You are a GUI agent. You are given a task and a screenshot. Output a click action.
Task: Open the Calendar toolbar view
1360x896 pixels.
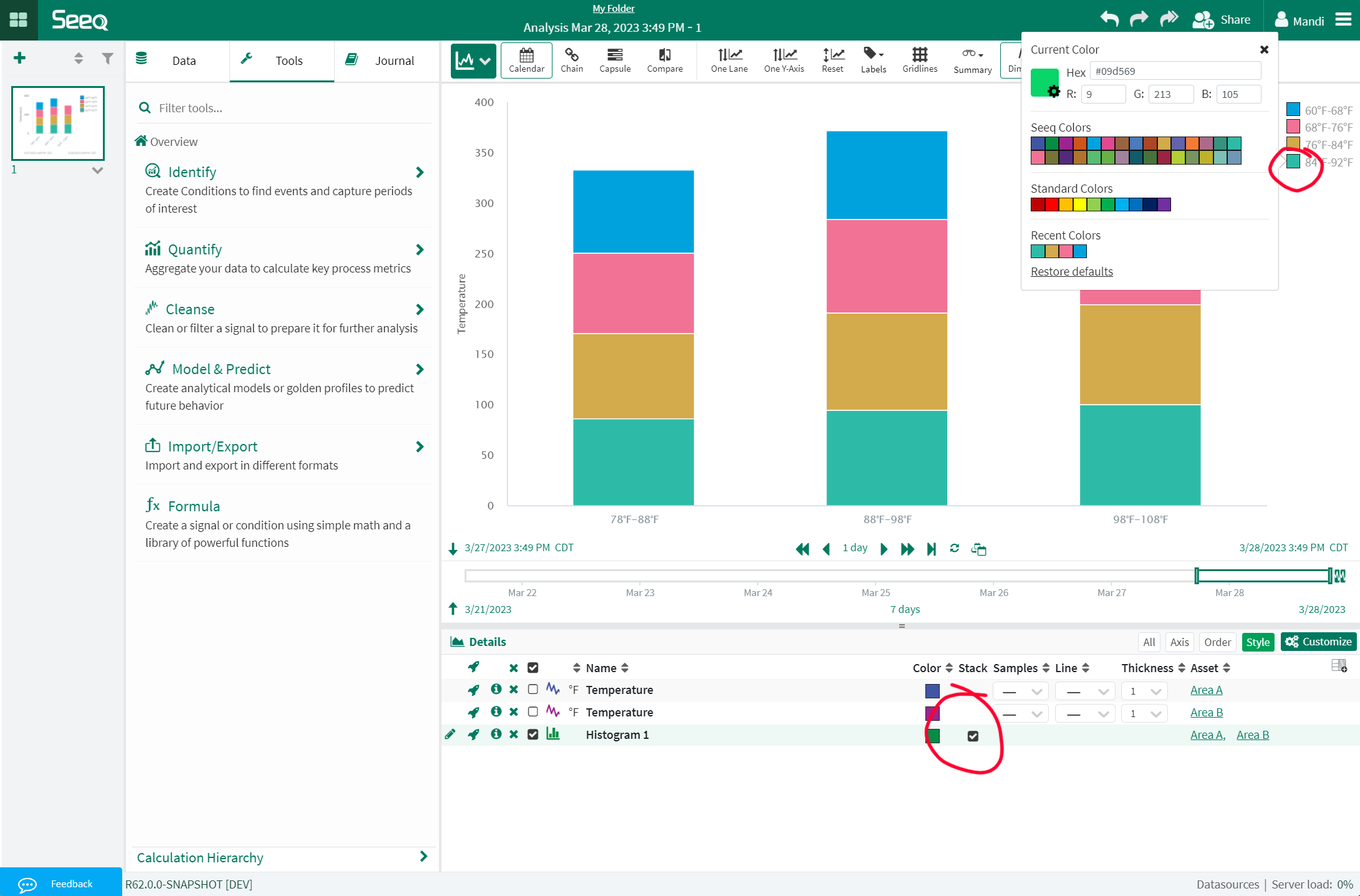tap(526, 60)
